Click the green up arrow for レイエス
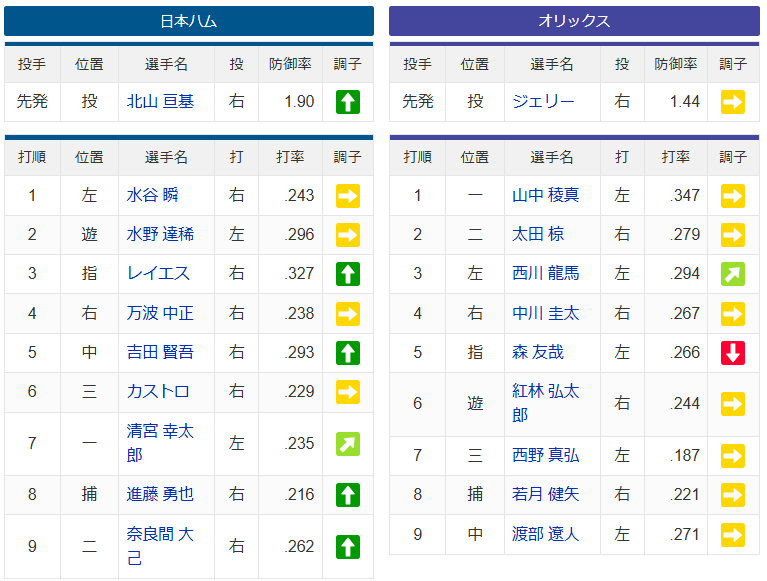This screenshot has width=767, height=581. (348, 274)
